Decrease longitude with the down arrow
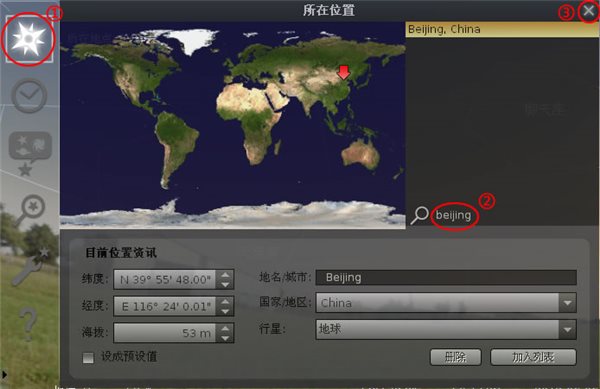This screenshot has width=600, height=389. tap(225, 311)
